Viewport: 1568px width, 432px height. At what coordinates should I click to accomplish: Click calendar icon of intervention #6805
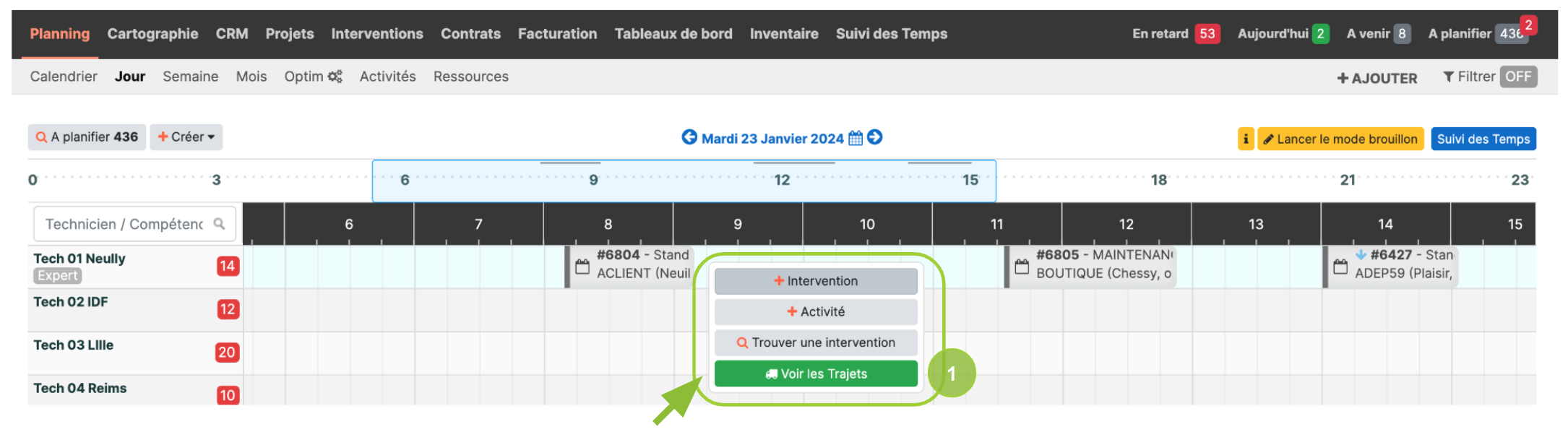tap(1022, 267)
